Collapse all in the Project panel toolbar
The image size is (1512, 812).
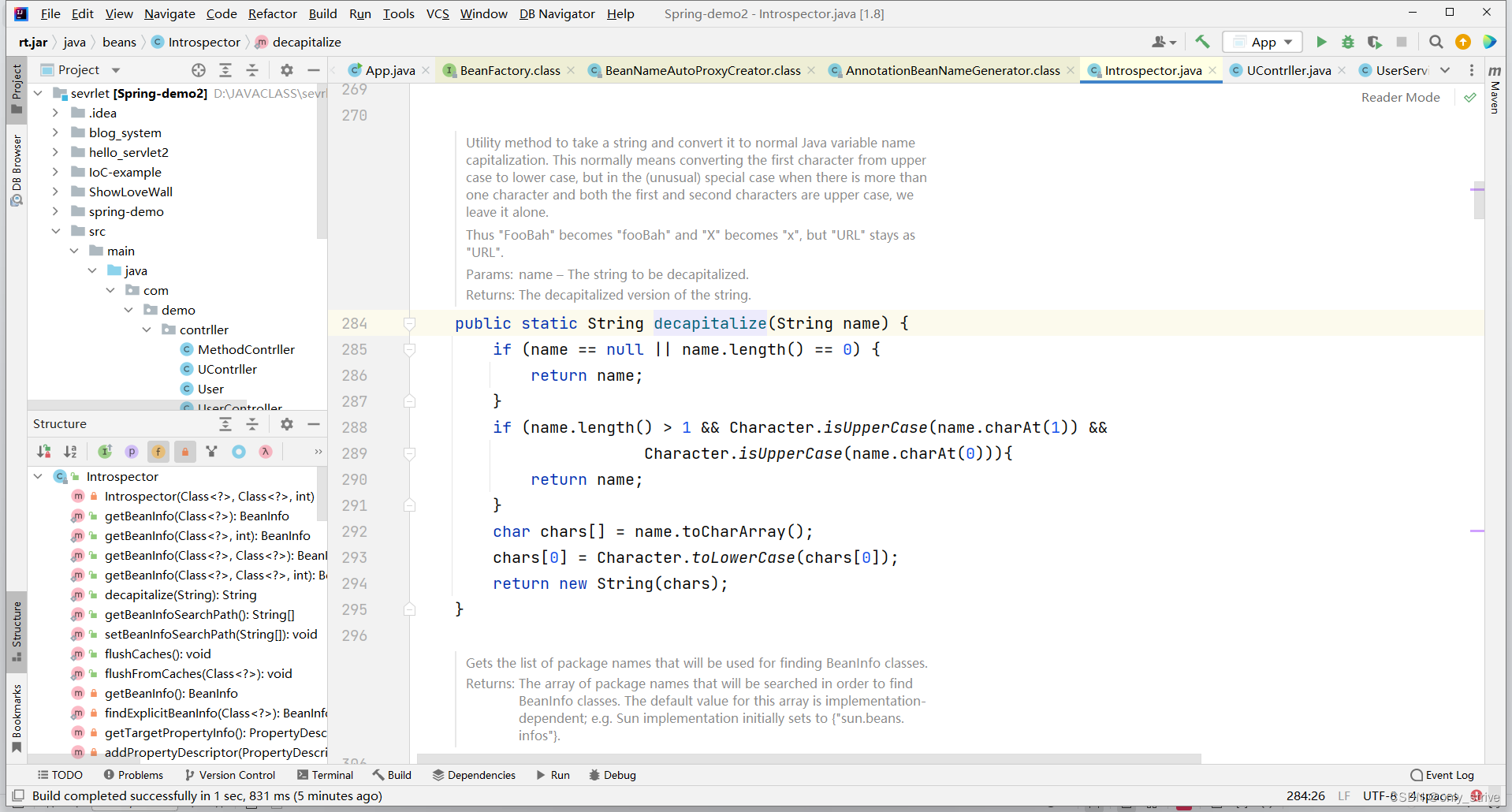tap(252, 70)
